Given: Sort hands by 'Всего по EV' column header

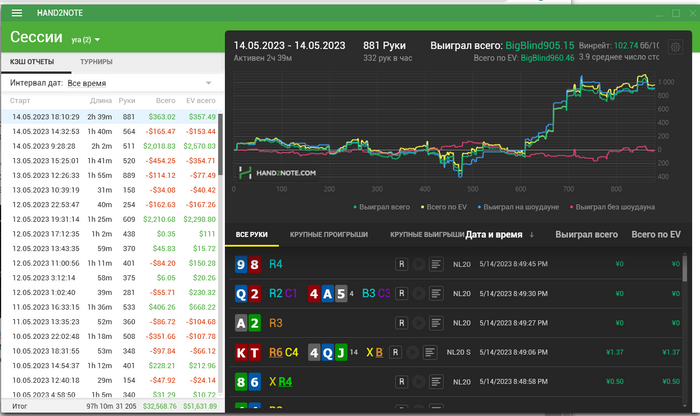Looking at the screenshot, I should (656, 235).
